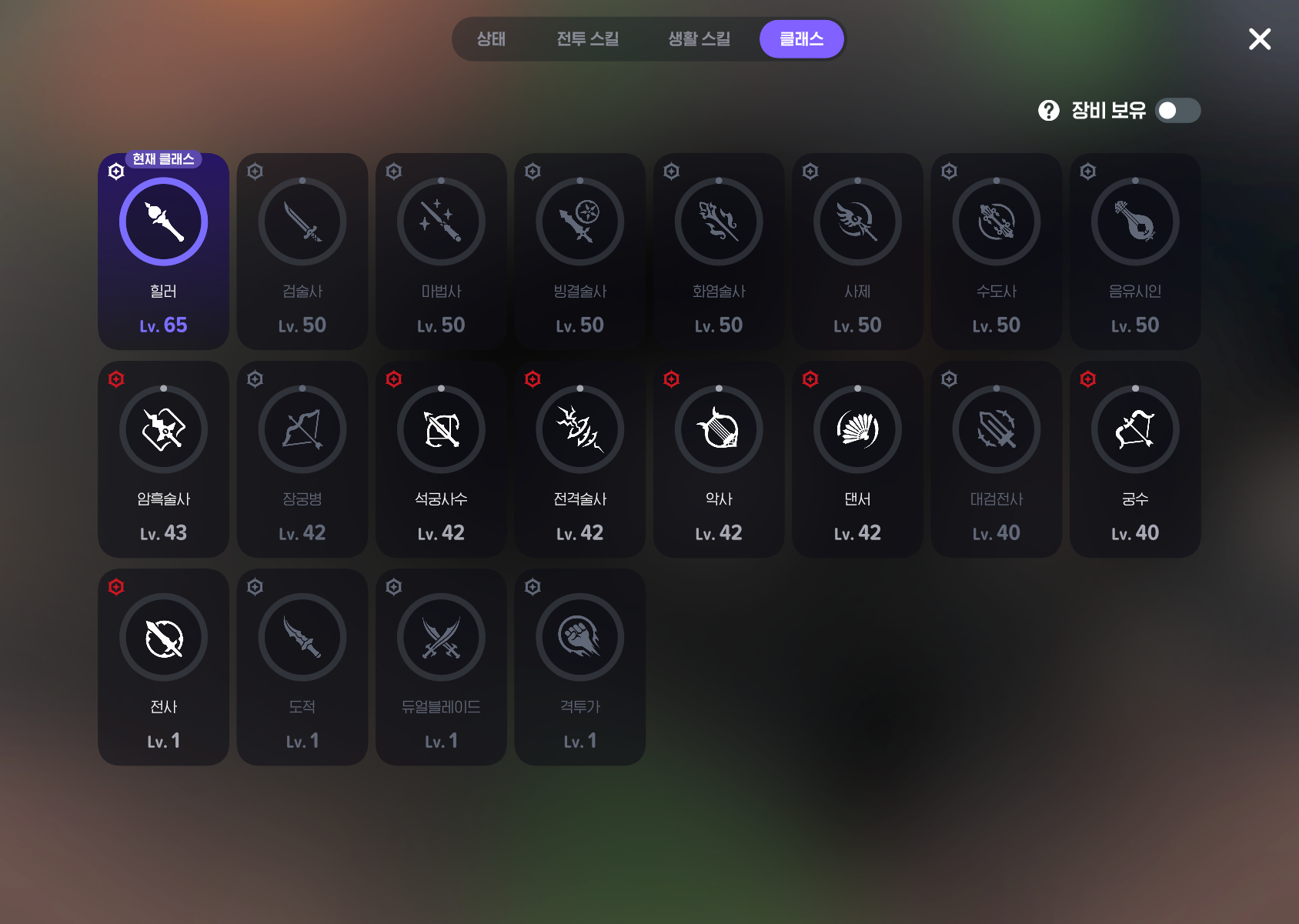Click 암흑술사 Lv. 43 level text
The height and width of the screenshot is (924, 1299).
click(163, 533)
